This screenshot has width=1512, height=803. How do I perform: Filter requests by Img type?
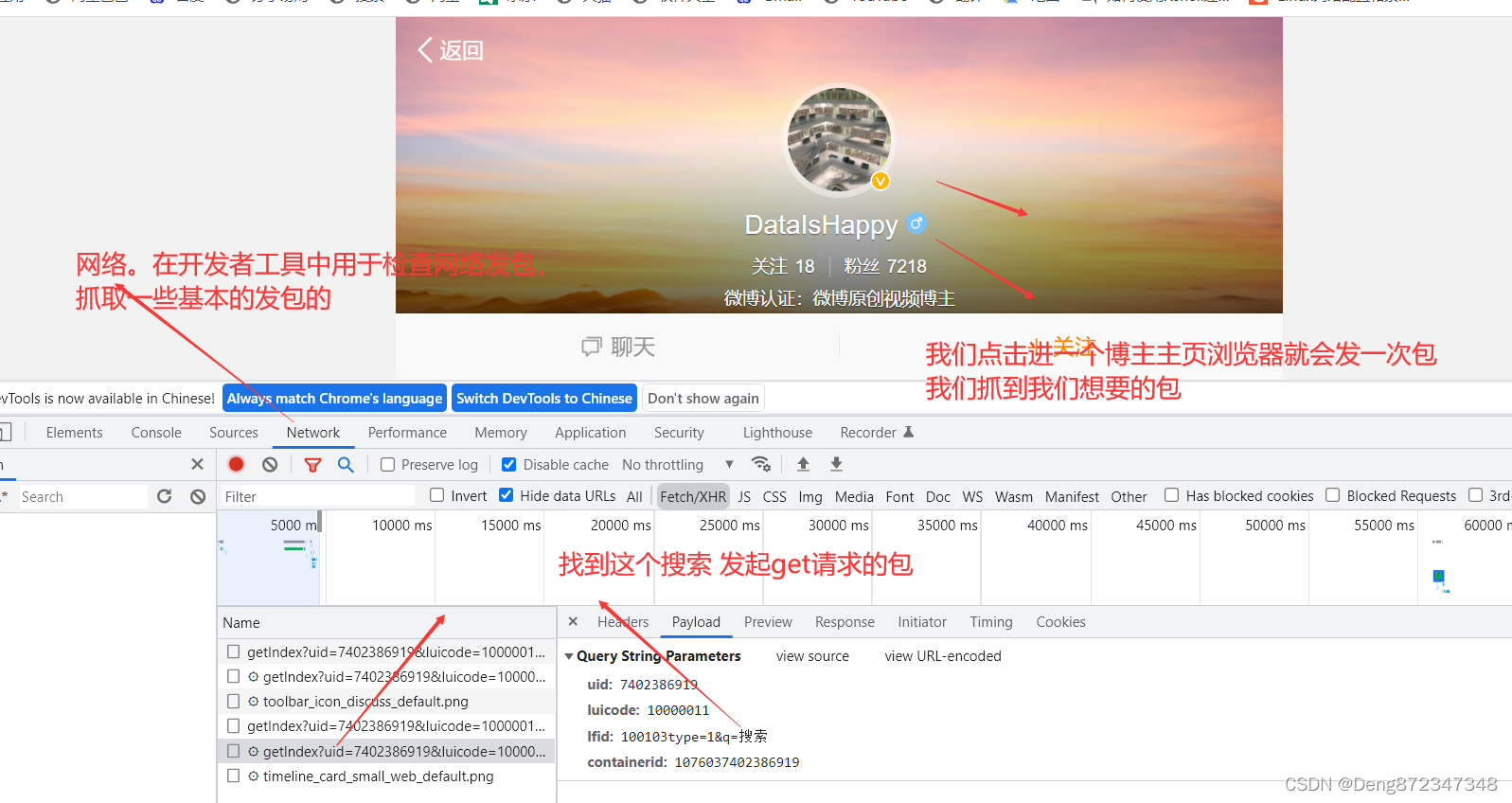coord(810,496)
